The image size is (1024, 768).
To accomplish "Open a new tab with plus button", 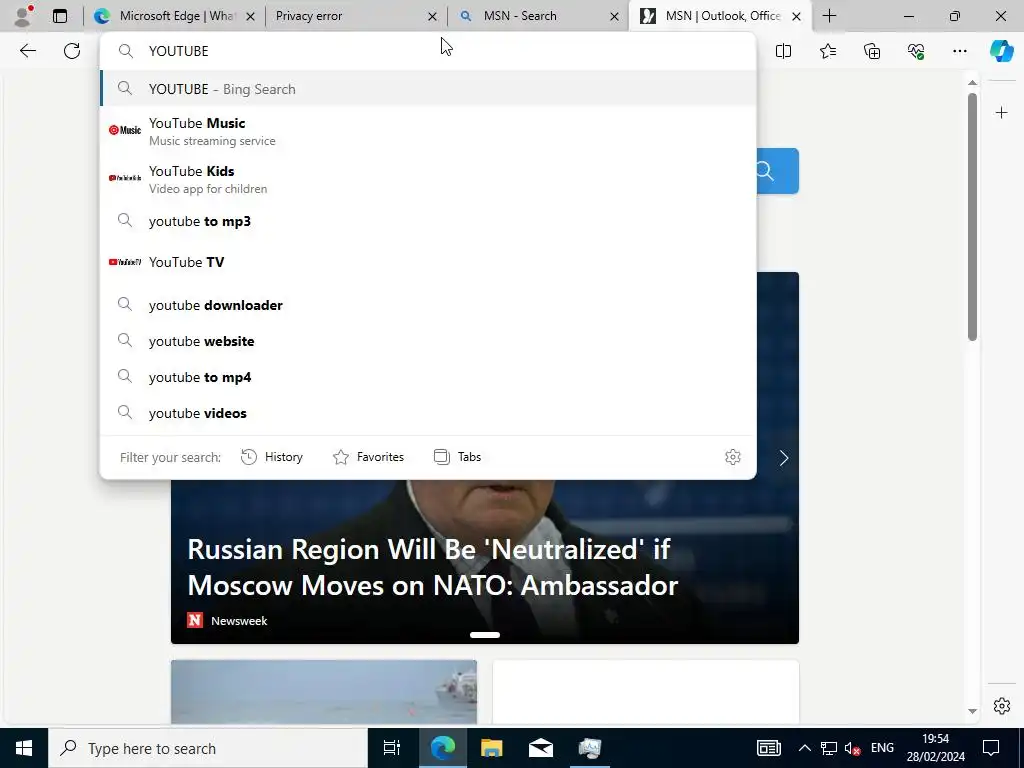I will (829, 16).
